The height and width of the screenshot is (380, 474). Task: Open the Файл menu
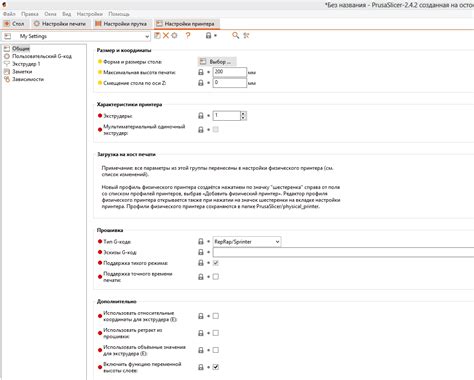click(9, 14)
